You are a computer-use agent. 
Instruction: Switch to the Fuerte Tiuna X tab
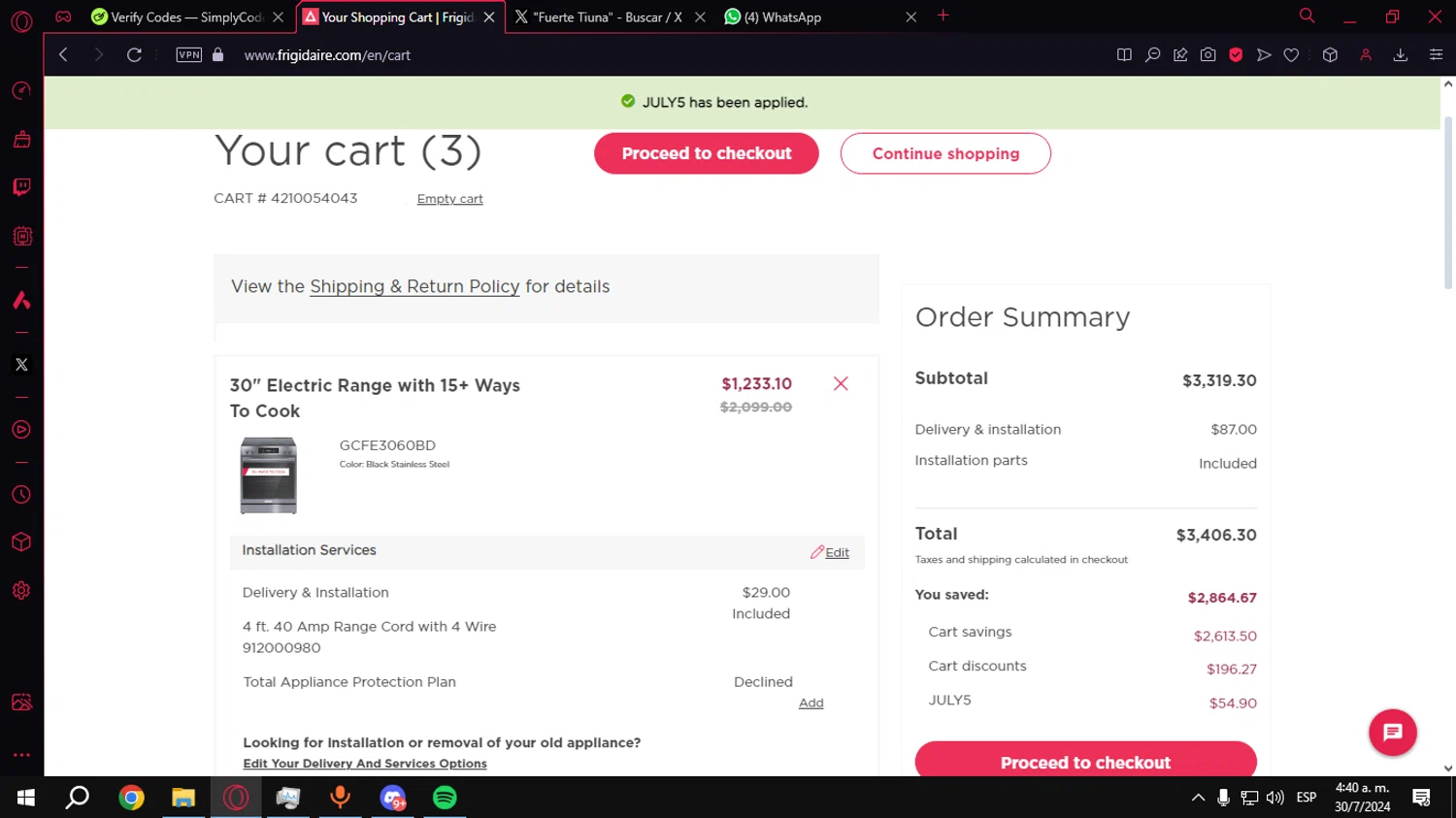coord(610,17)
